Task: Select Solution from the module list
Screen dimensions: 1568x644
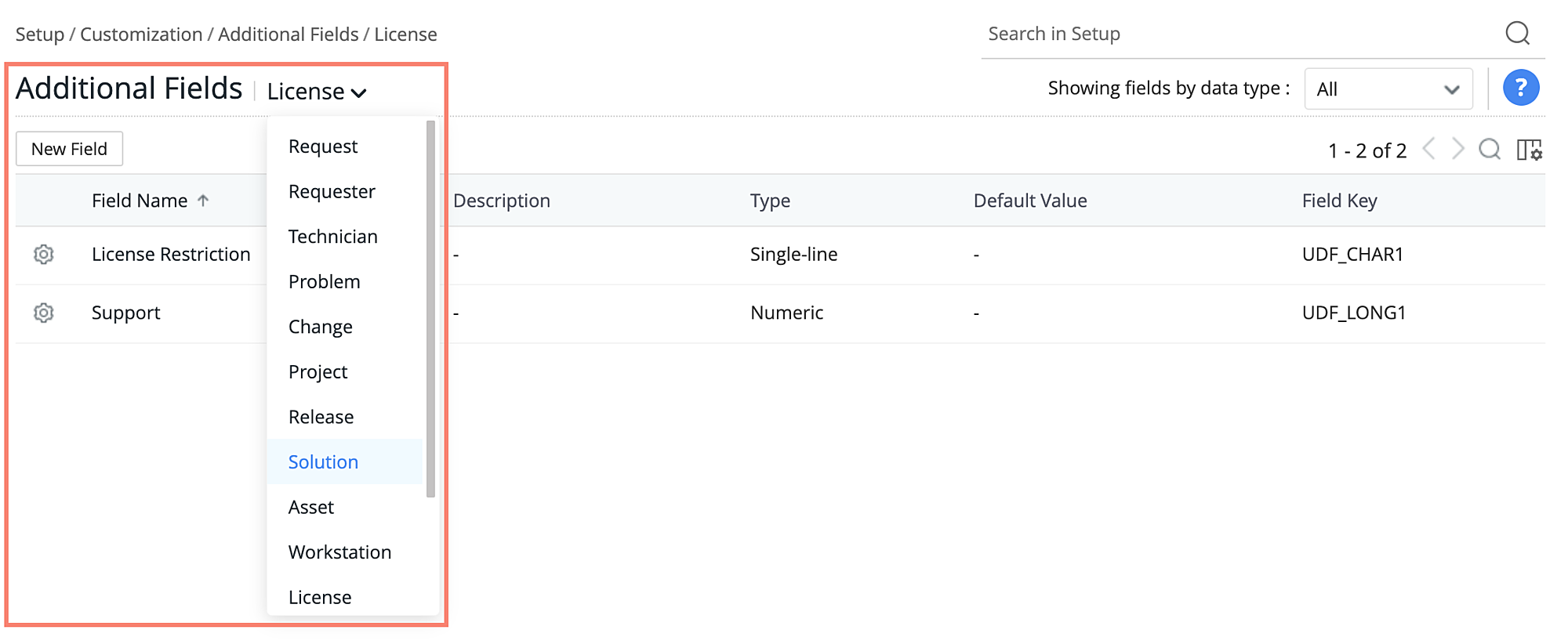Action: pos(323,462)
